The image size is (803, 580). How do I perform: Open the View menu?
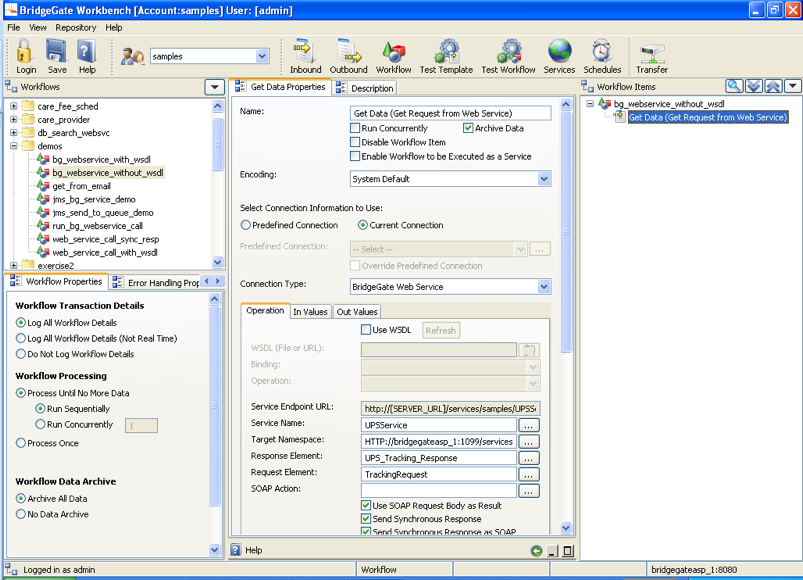coord(38,28)
